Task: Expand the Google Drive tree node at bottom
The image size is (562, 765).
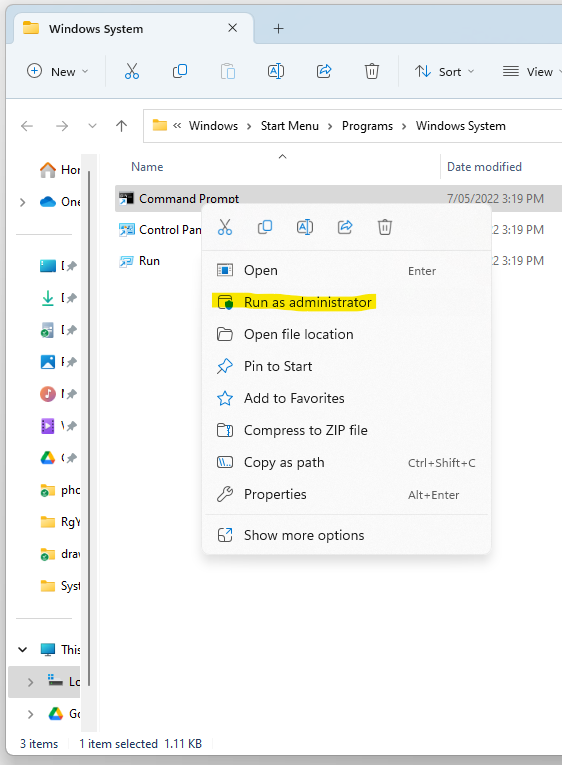Action: (x=30, y=714)
